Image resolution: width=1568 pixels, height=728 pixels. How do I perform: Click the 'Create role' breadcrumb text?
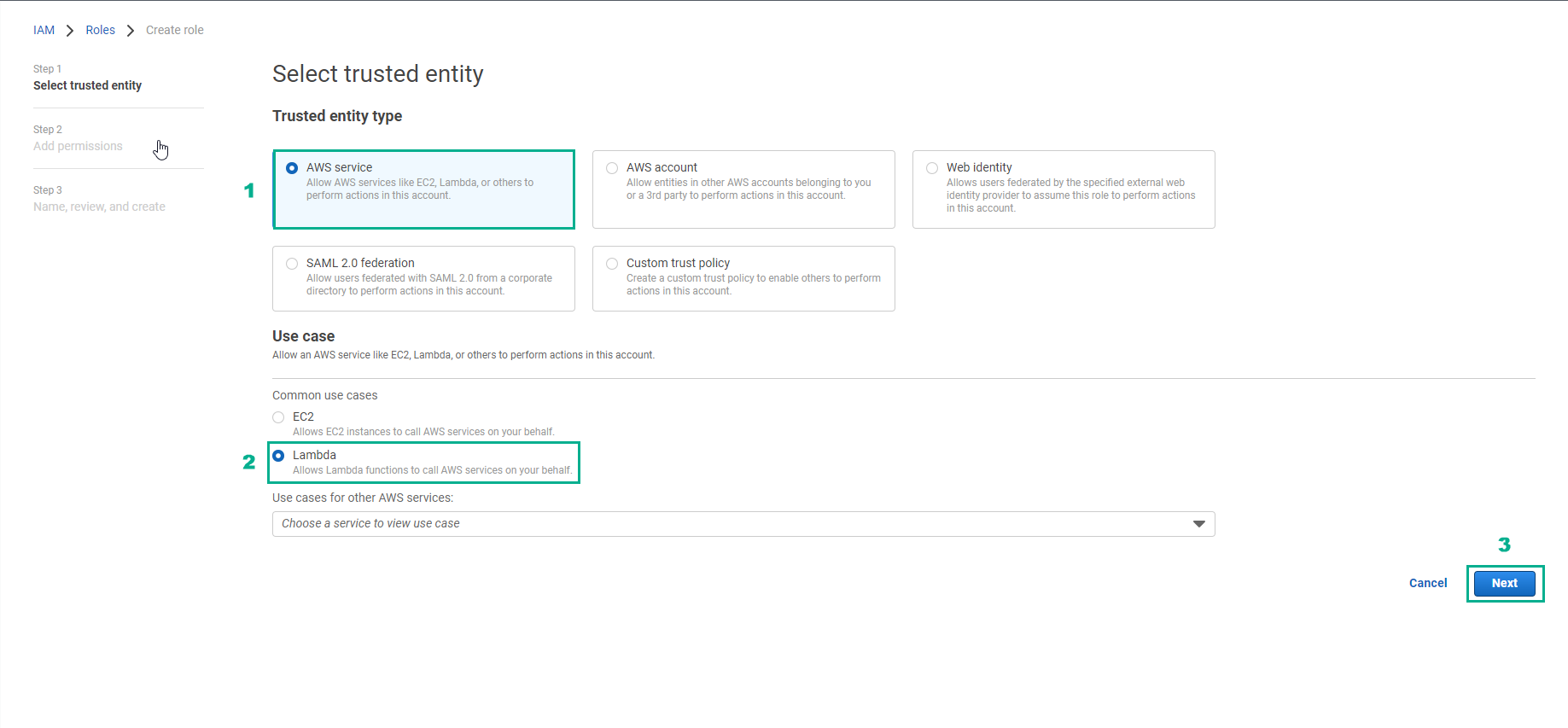(x=175, y=30)
